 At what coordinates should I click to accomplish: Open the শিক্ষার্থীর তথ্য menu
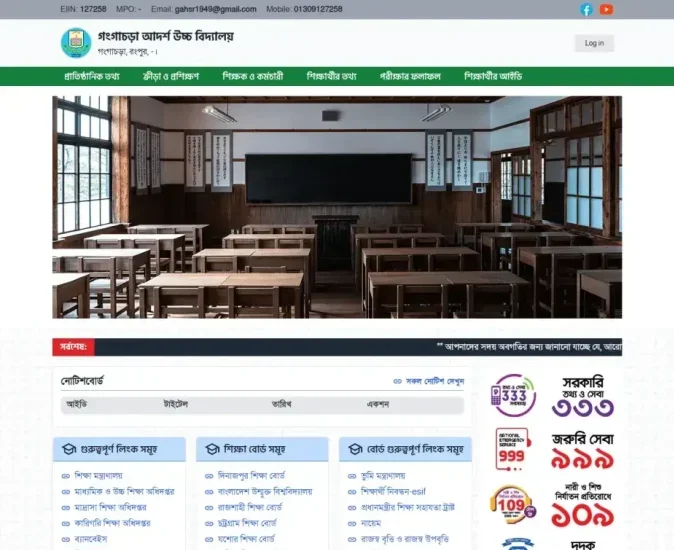(x=331, y=76)
